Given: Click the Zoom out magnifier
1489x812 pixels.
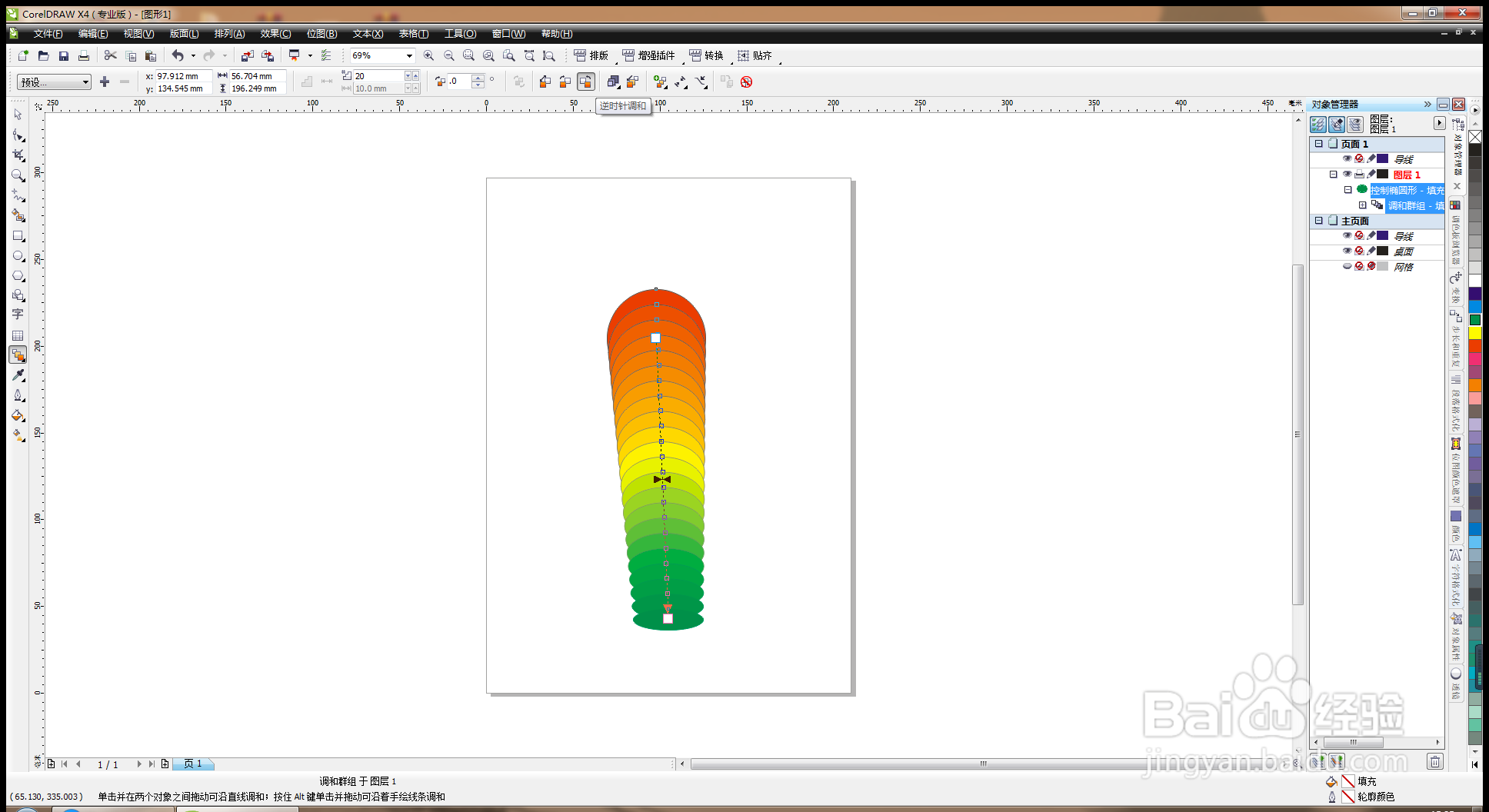Looking at the screenshot, I should [x=448, y=55].
